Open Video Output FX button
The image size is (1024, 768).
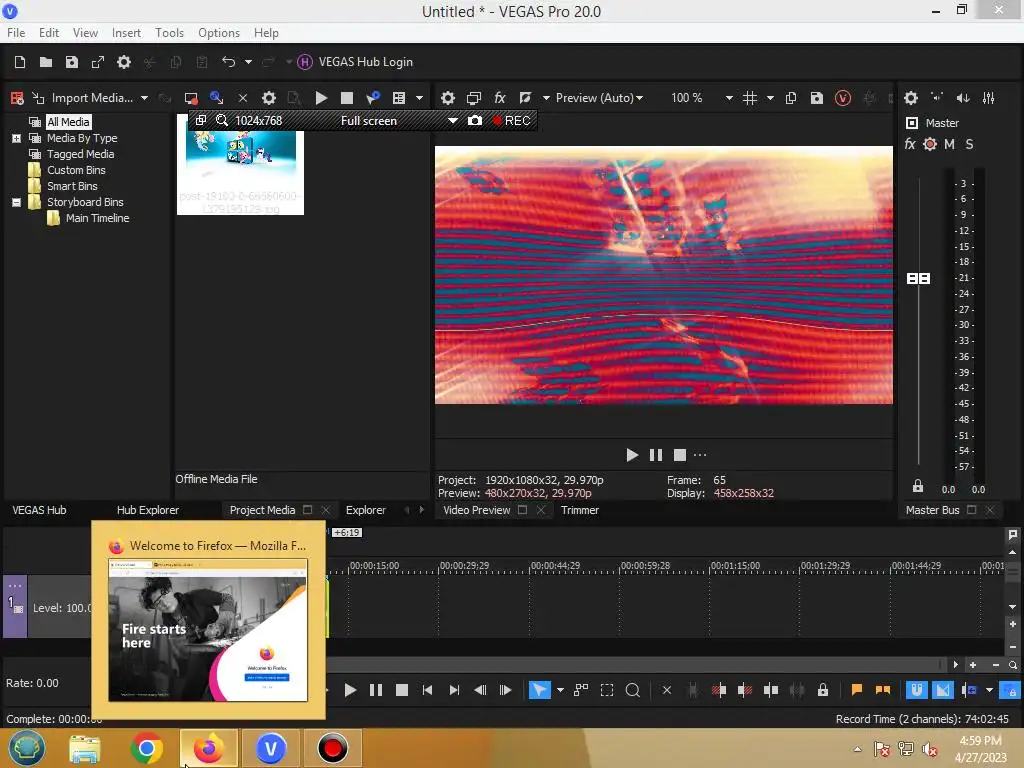[500, 98]
